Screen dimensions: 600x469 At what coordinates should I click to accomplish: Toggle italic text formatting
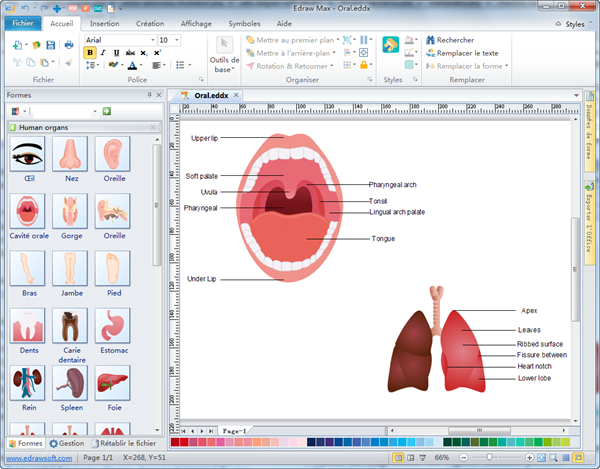click(104, 53)
